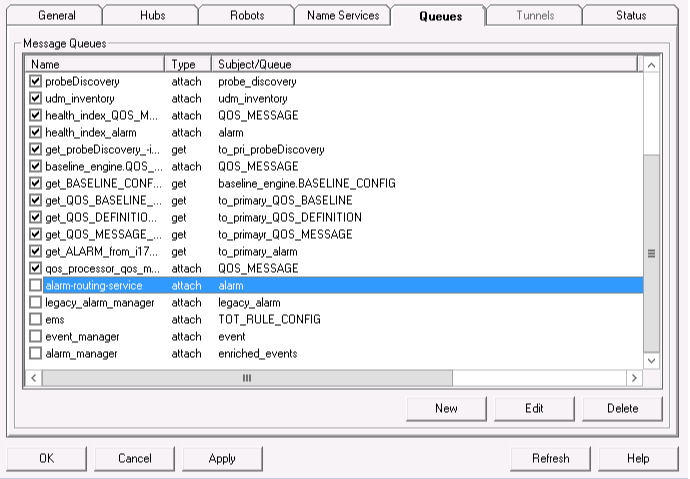Uncheck the probeDiscovery queue checkbox
Viewport: 690px width, 479px height.
36,81
